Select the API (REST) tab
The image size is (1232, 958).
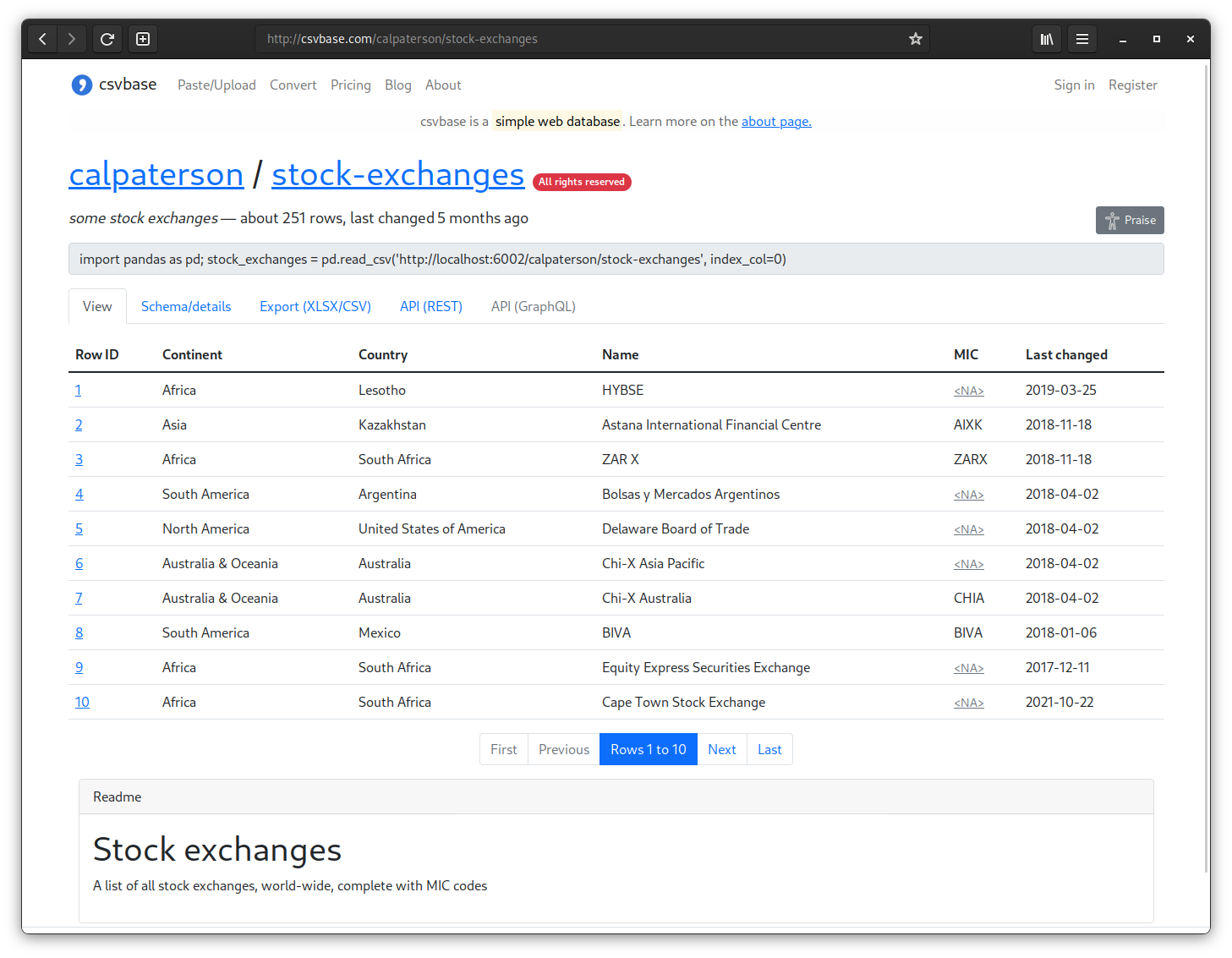pyautogui.click(x=430, y=306)
